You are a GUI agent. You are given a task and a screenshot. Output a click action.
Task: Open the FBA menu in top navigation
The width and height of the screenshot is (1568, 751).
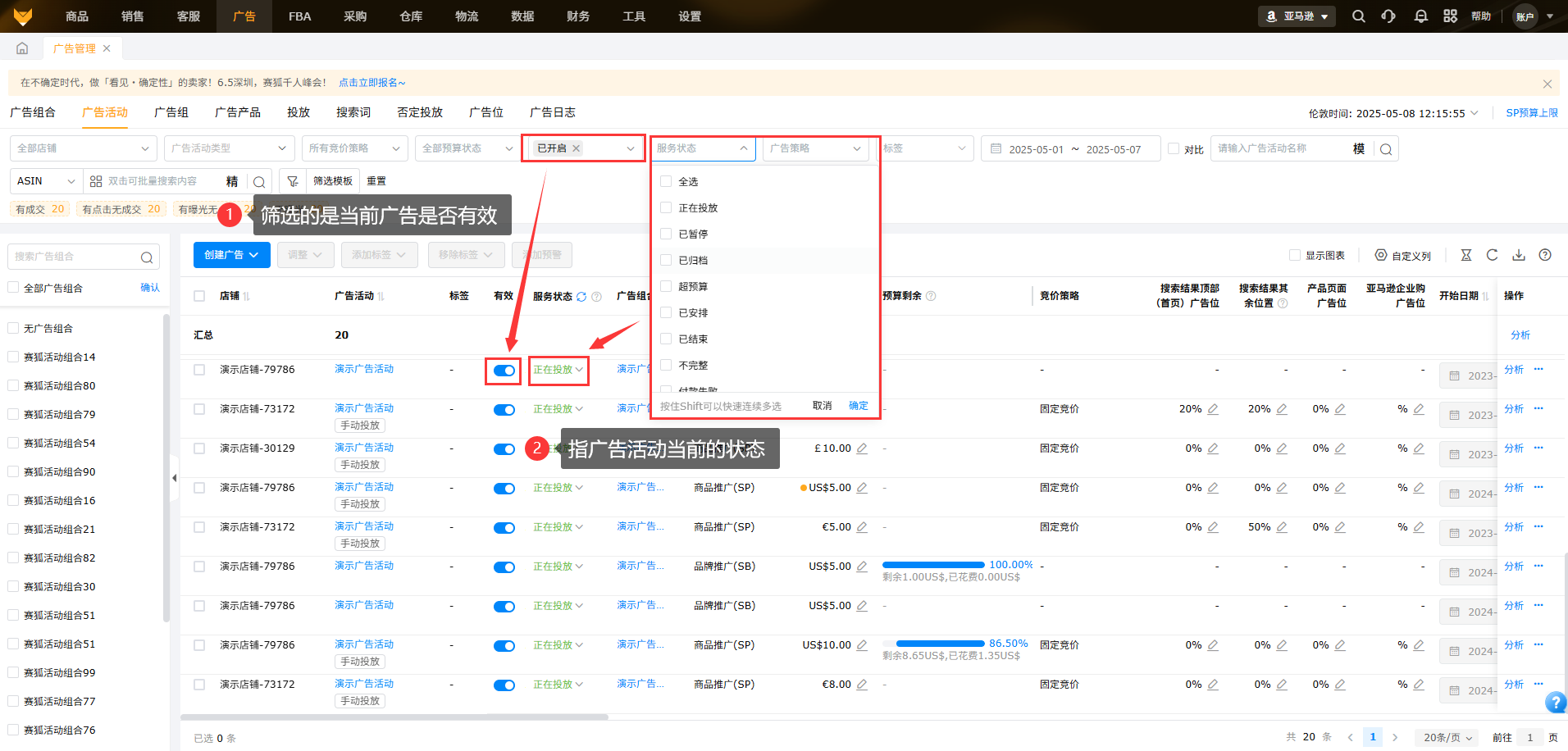tap(299, 16)
